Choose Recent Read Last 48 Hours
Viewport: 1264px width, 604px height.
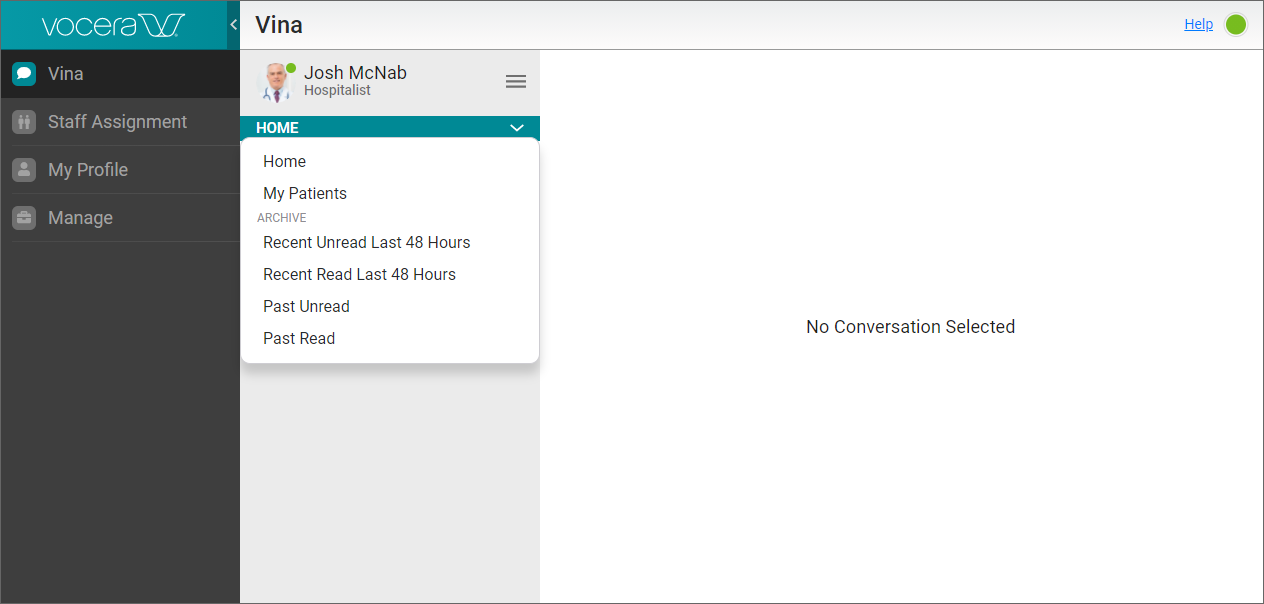[359, 274]
